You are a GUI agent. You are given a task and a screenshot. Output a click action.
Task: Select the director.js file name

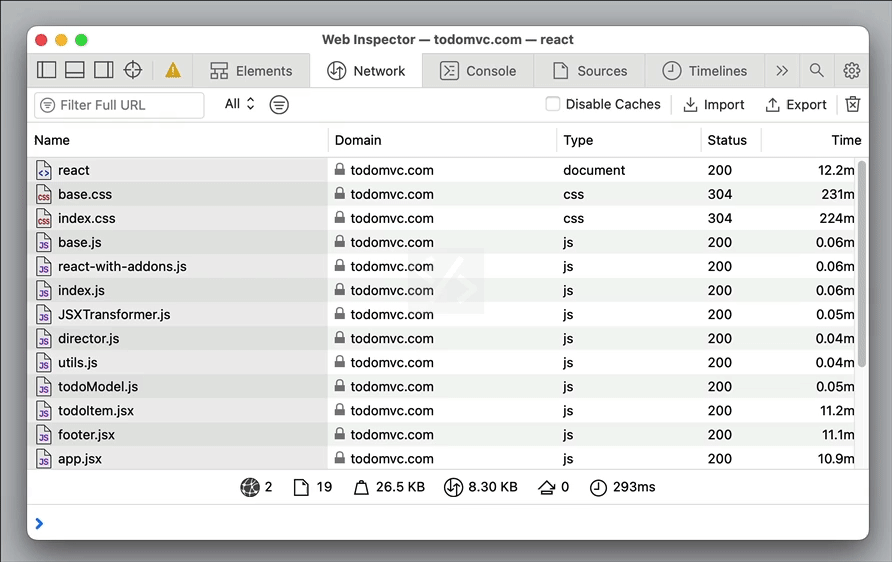click(x=89, y=338)
